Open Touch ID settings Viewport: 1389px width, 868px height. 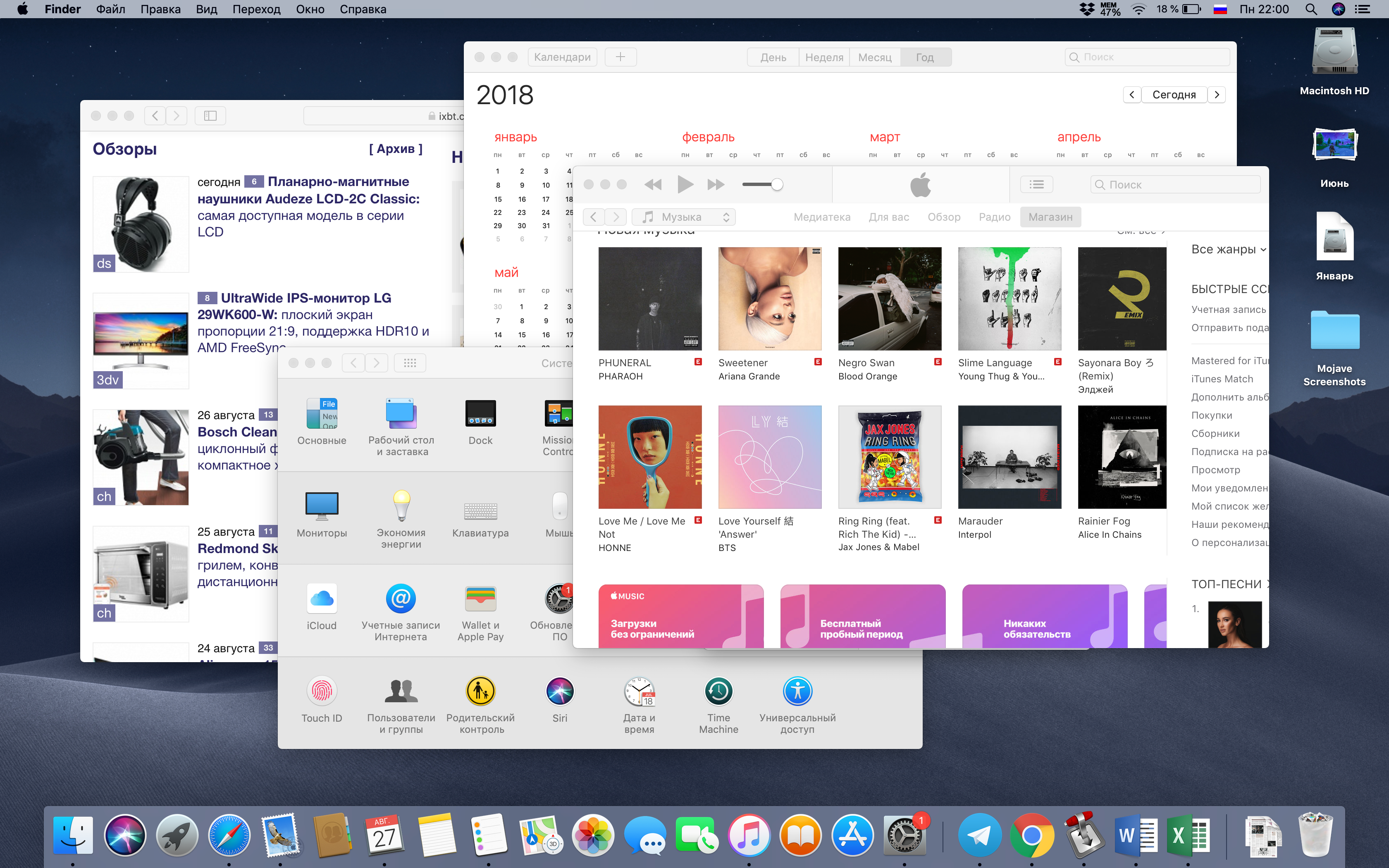click(x=322, y=691)
